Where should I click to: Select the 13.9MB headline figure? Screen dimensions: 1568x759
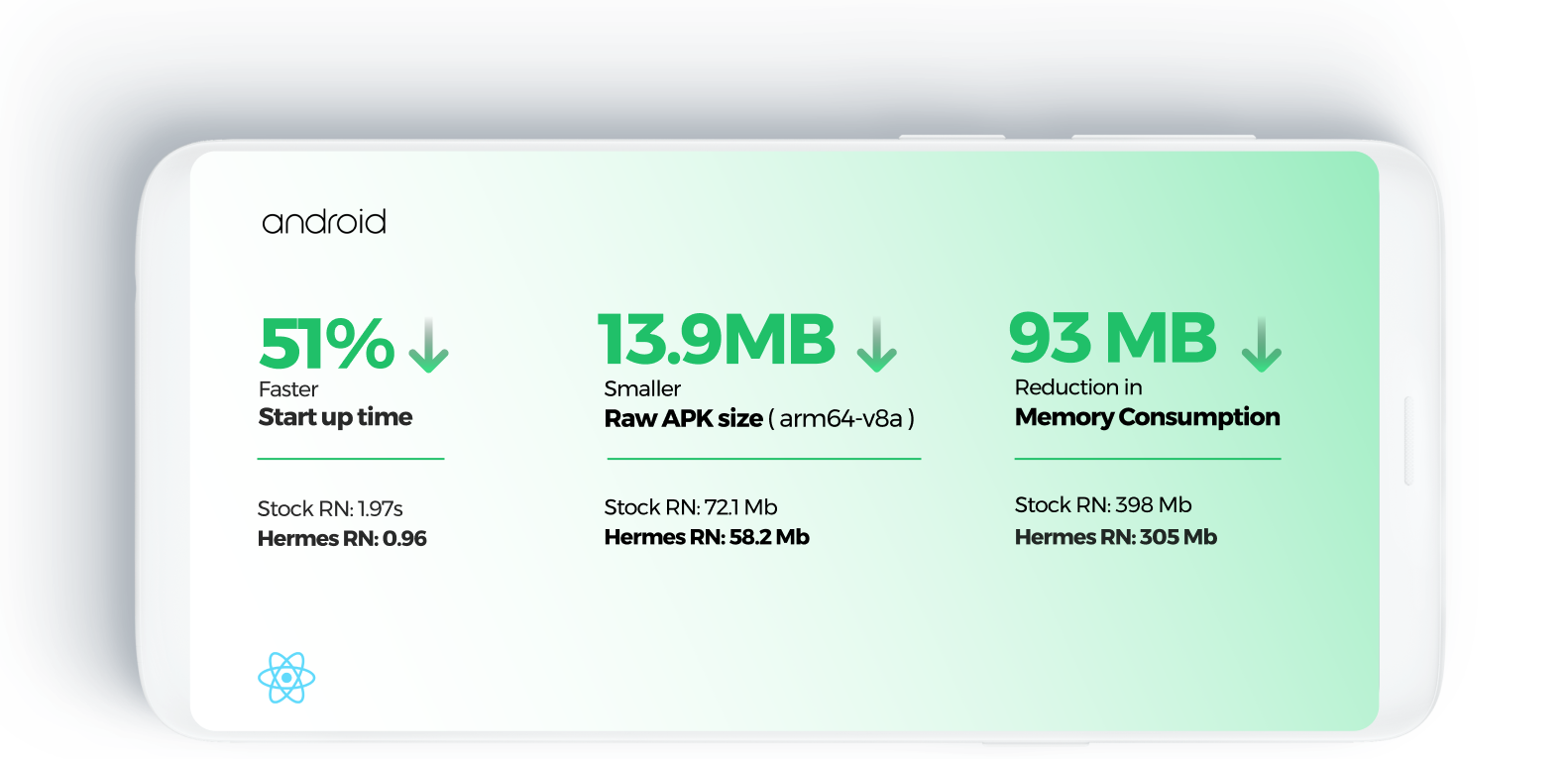[717, 339]
